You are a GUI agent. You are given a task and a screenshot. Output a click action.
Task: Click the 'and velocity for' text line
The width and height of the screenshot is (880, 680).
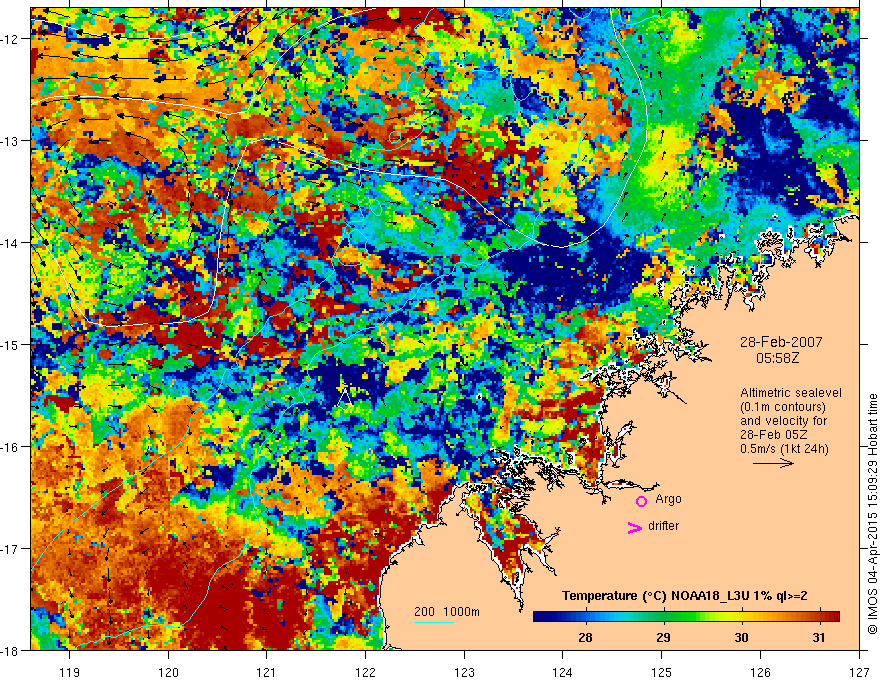coord(783,421)
